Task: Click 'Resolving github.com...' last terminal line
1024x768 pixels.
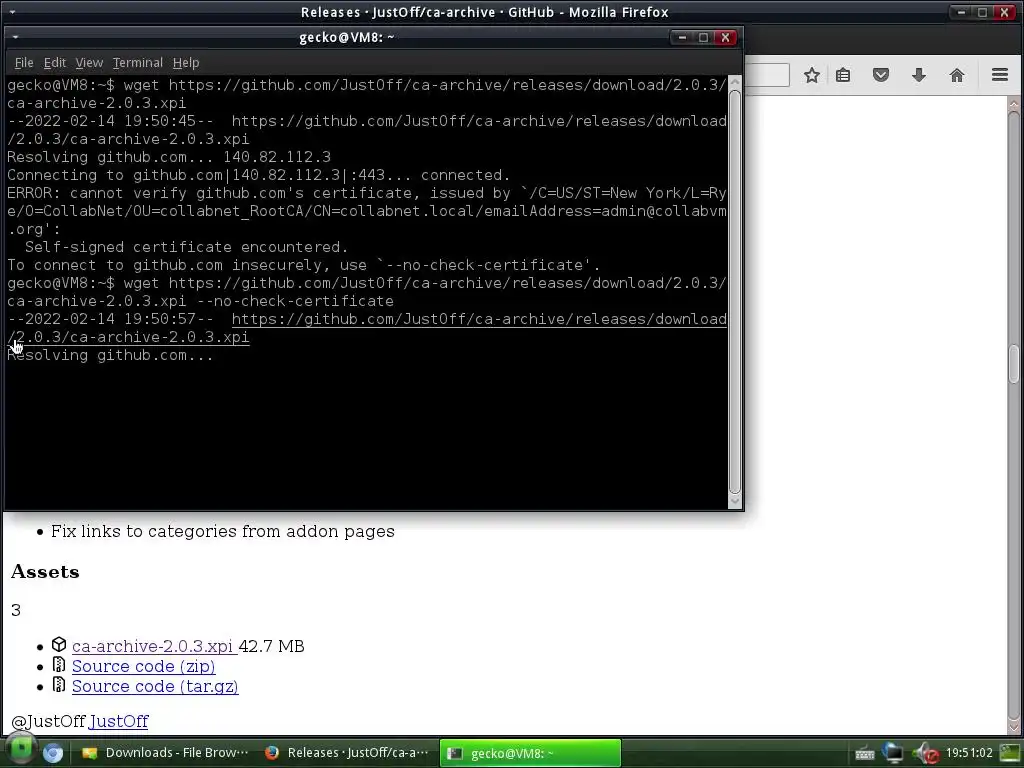Action: tap(110, 355)
